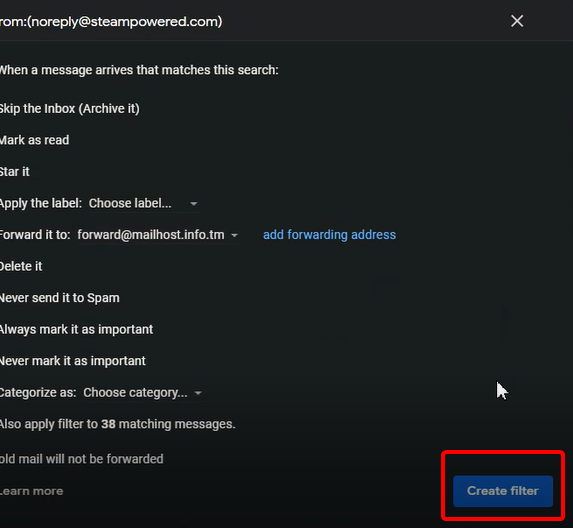Toggle Always mark it as important
Screen dimensions: 573x528
pyautogui.click(x=76, y=329)
